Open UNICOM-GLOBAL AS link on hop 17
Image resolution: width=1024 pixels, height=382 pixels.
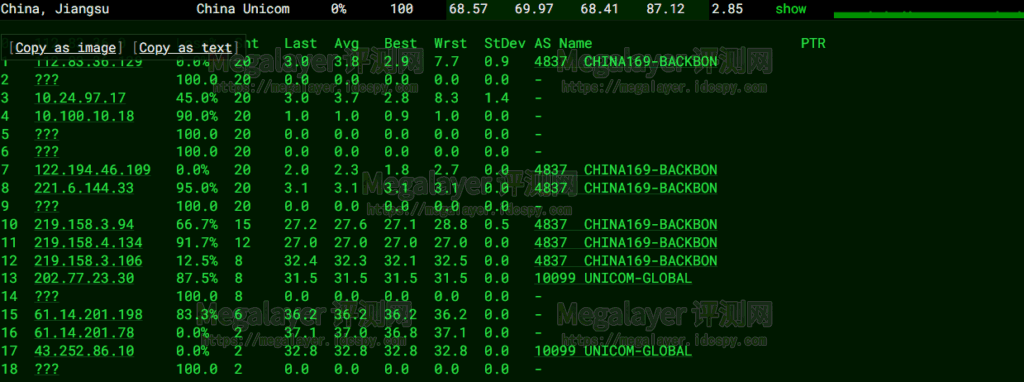point(613,351)
